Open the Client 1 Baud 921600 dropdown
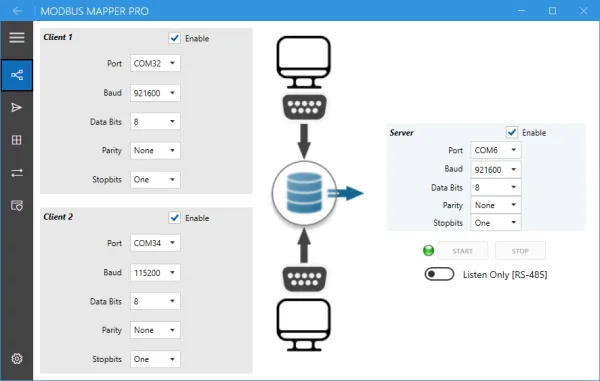The width and height of the screenshot is (600, 381). (155, 93)
